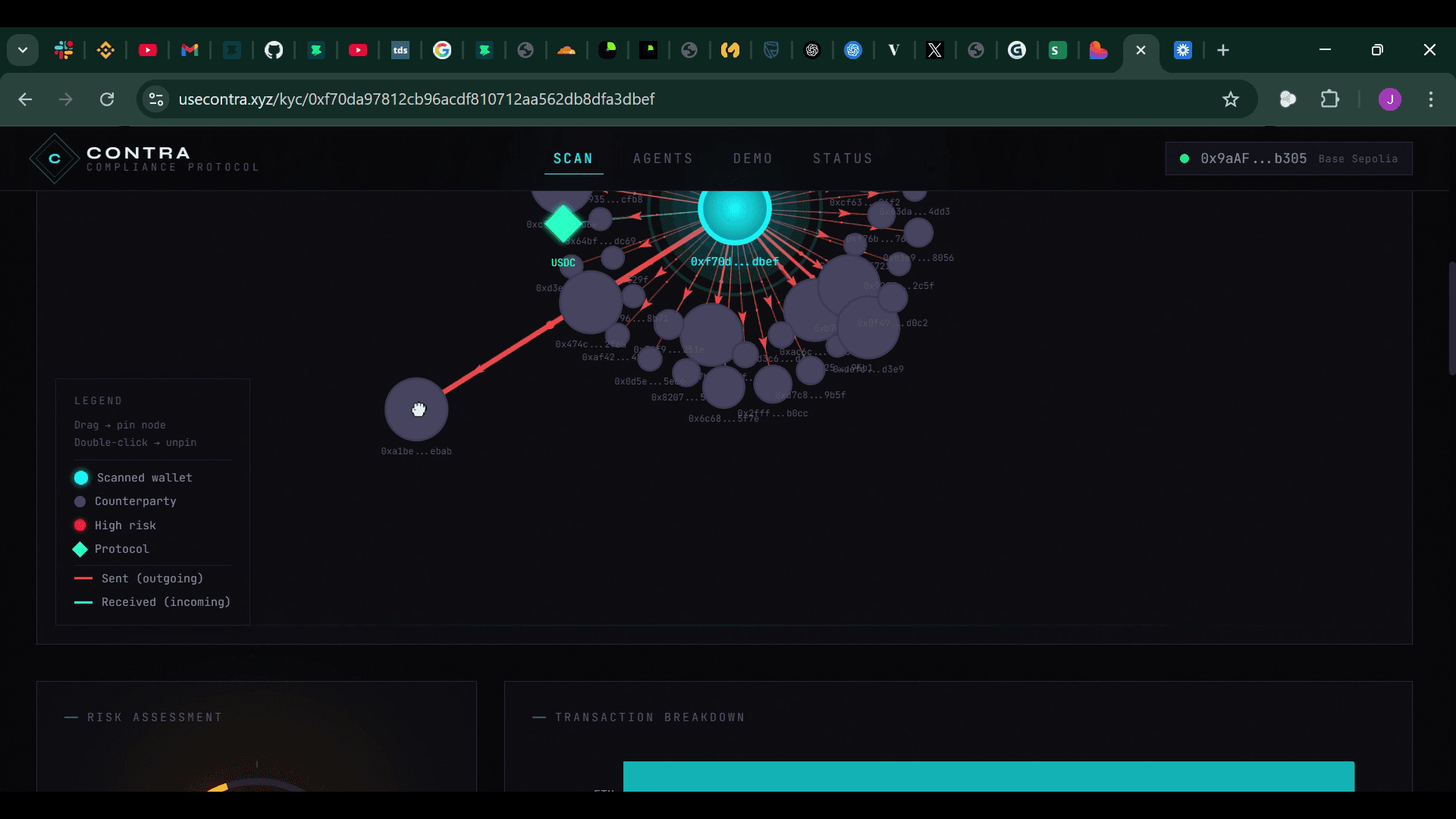
Task: Open the Chrome profile avatar J
Action: pos(1390,99)
